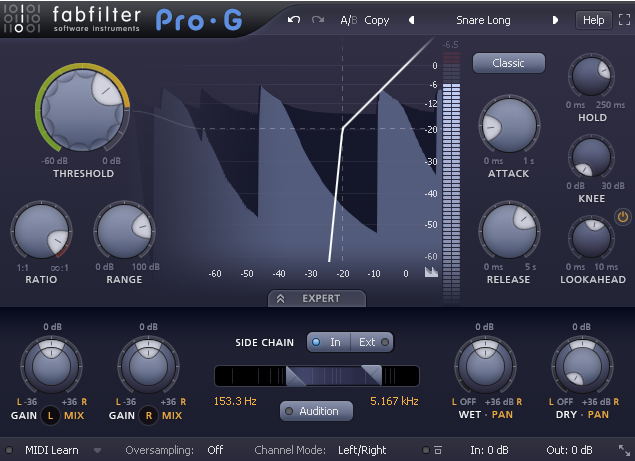Open the MIDI Learn dropdown arrow
635x461 pixels.
(x=98, y=450)
